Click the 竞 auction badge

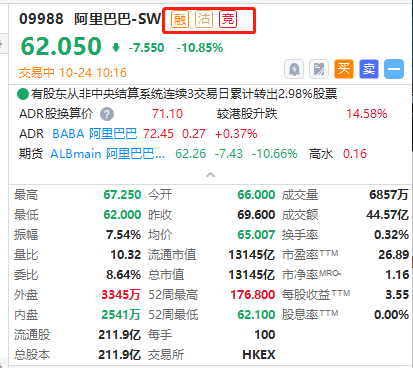[228, 19]
